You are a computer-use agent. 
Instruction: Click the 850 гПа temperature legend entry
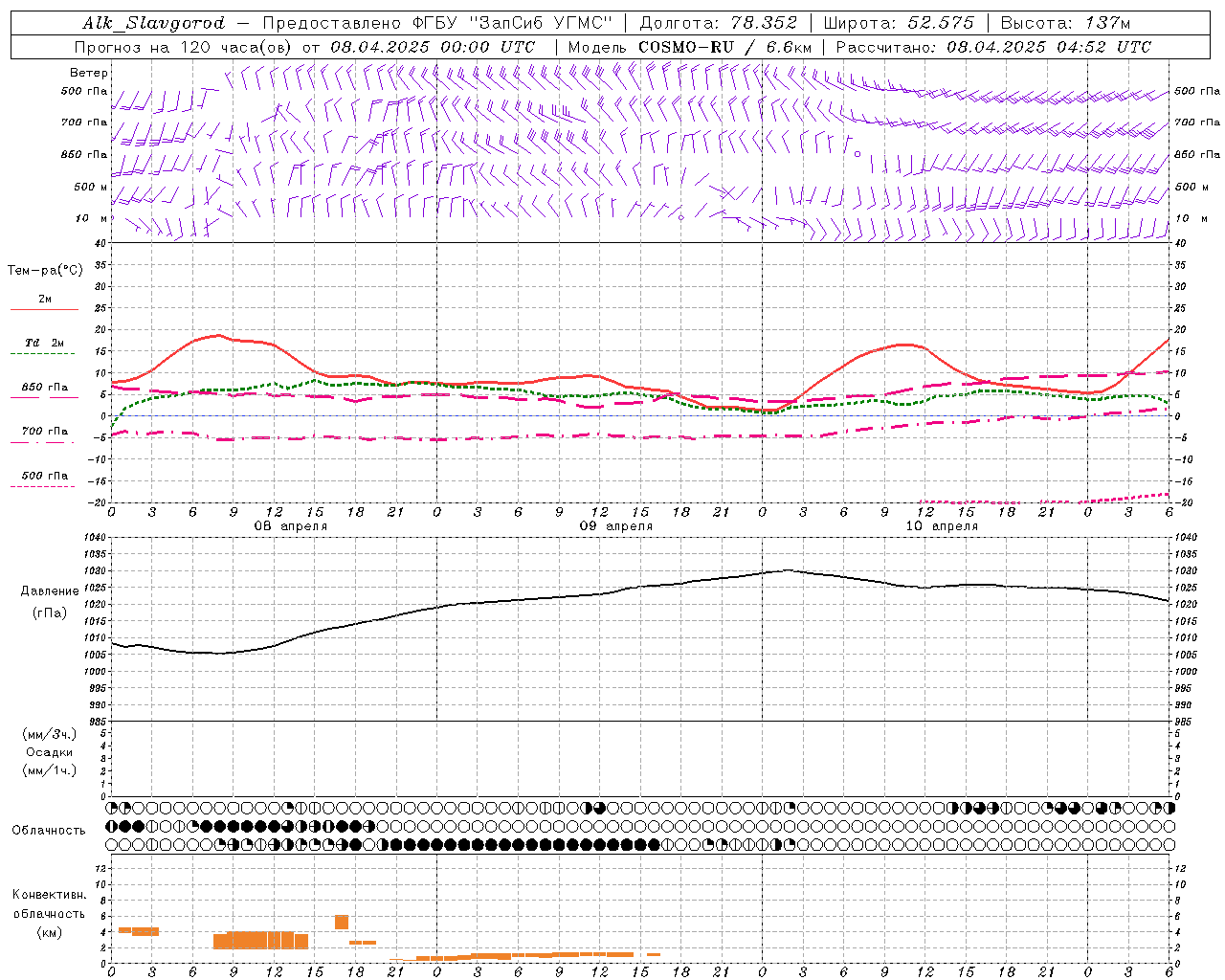click(45, 388)
